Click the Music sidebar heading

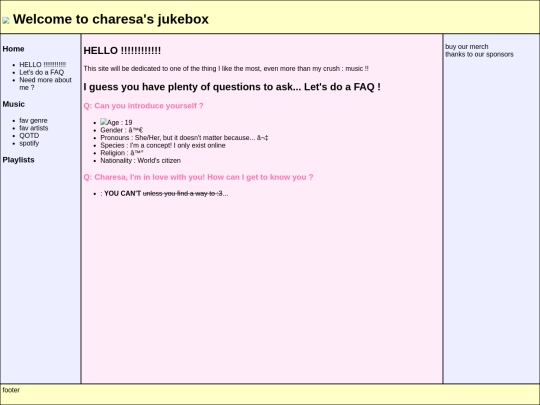pyautogui.click(x=13, y=104)
